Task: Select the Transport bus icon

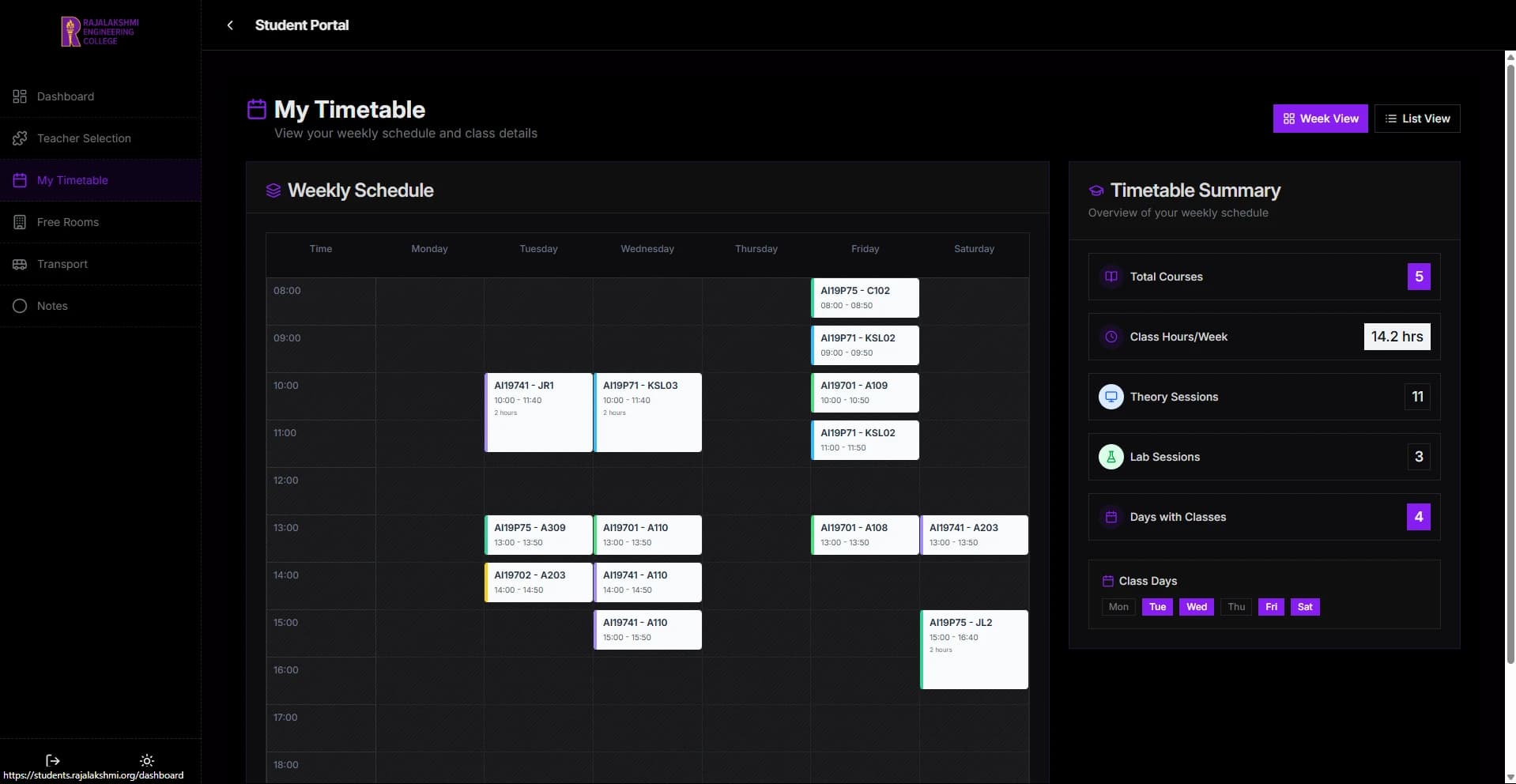Action: [20, 263]
